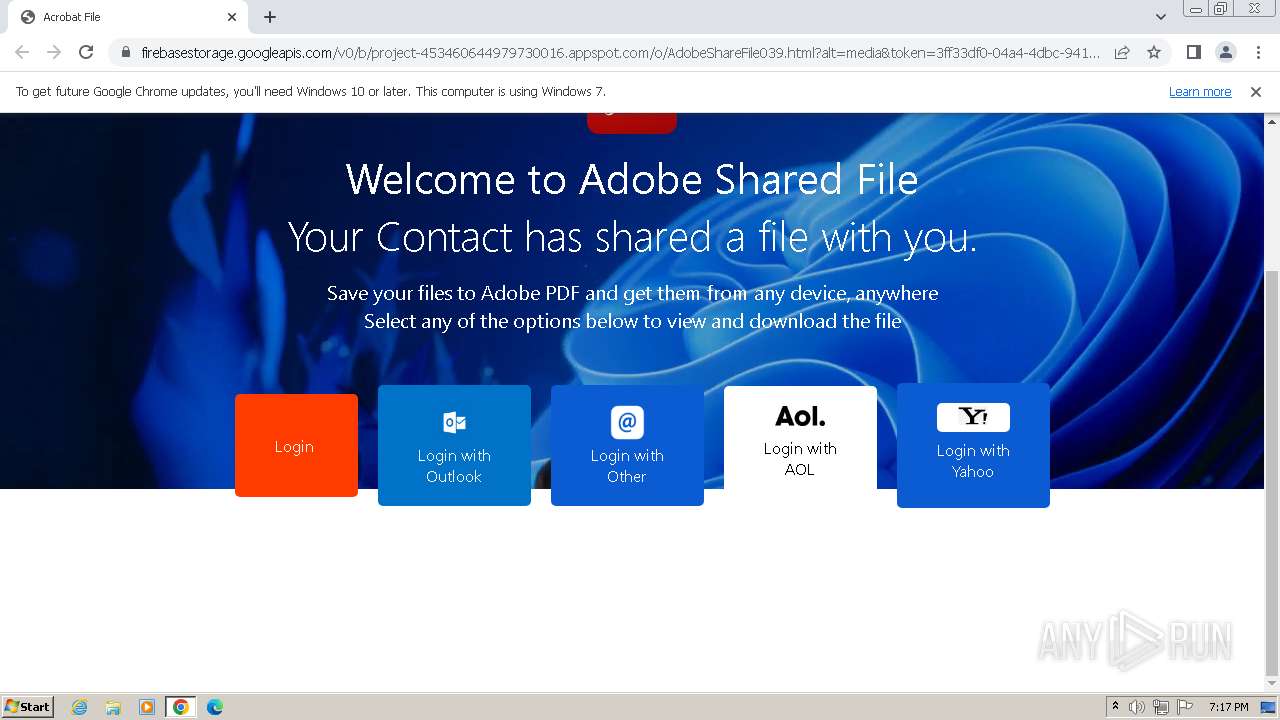The width and height of the screenshot is (1280, 720).
Task: Click the orange Login button
Action: 296,445
